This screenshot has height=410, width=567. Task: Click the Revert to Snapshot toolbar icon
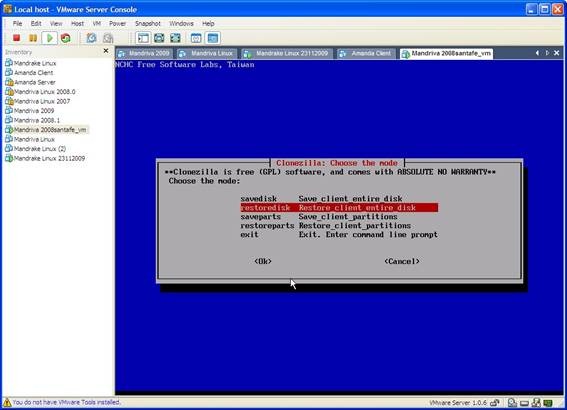click(108, 38)
